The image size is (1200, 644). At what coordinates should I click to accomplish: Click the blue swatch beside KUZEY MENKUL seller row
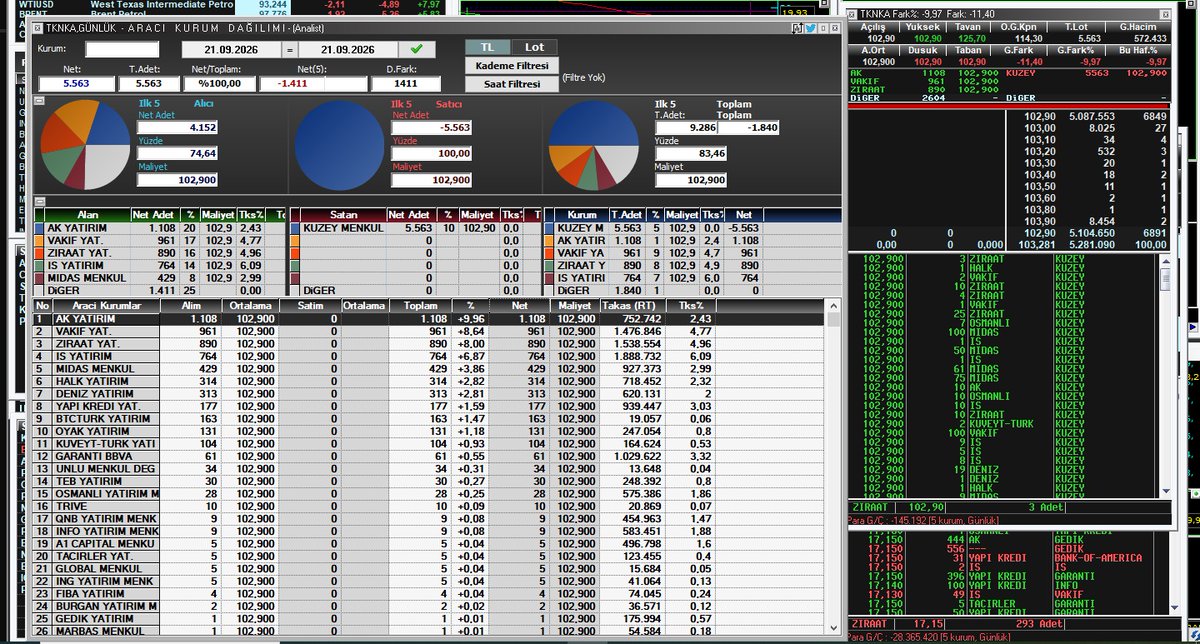[x=295, y=228]
